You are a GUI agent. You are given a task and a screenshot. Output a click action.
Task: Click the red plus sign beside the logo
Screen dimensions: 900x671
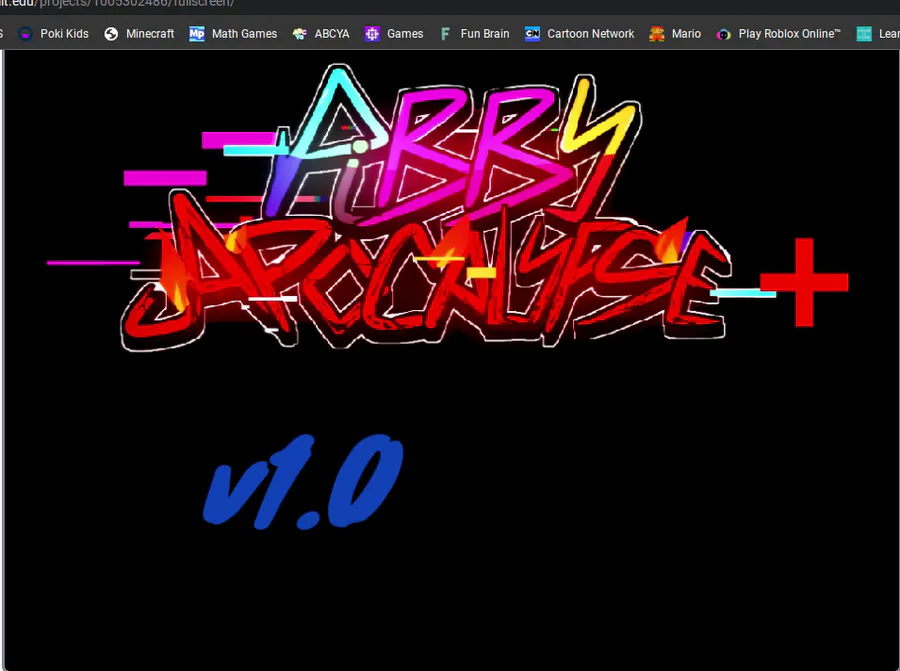804,282
